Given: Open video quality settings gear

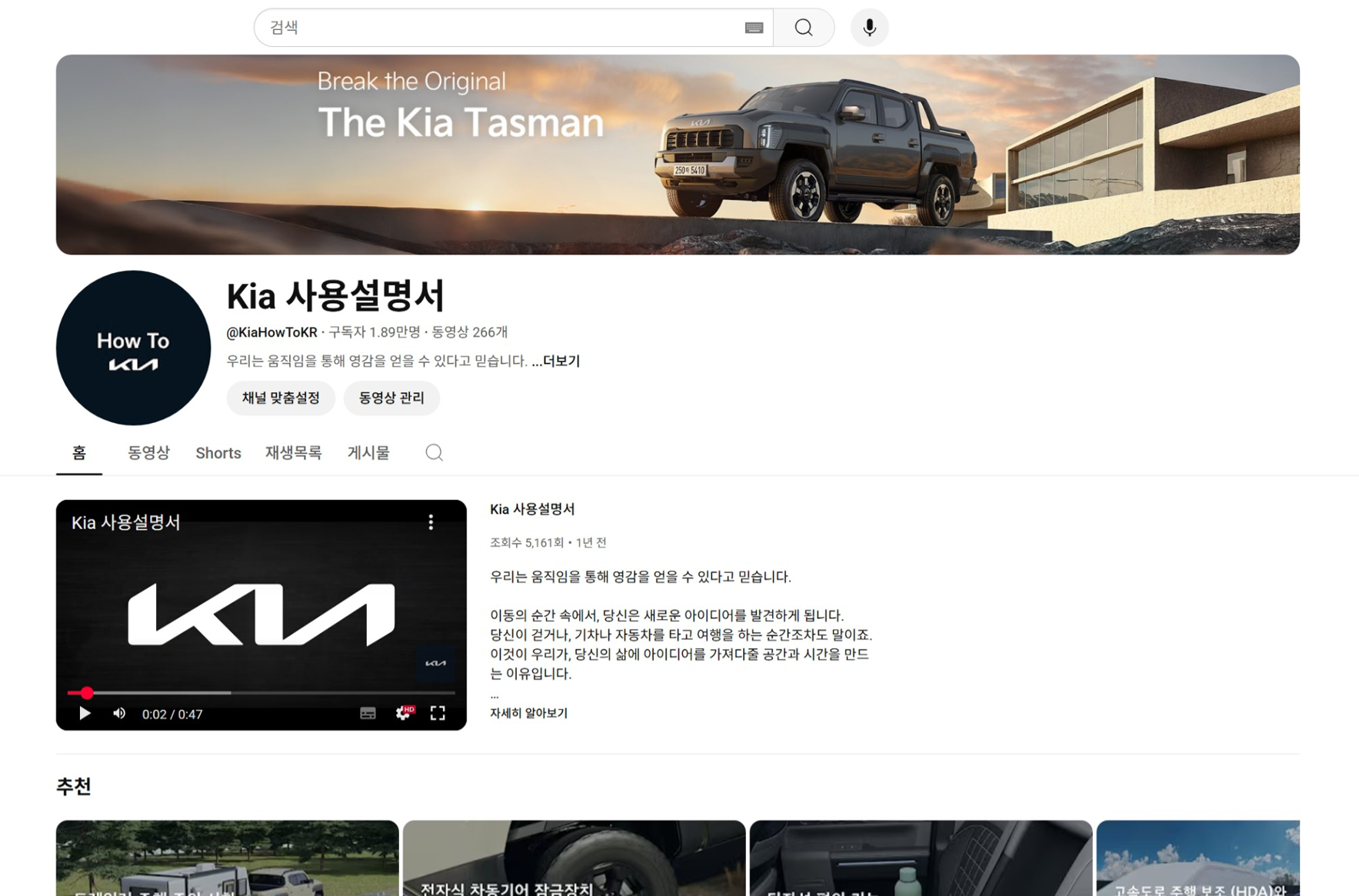Looking at the screenshot, I should coord(403,714).
